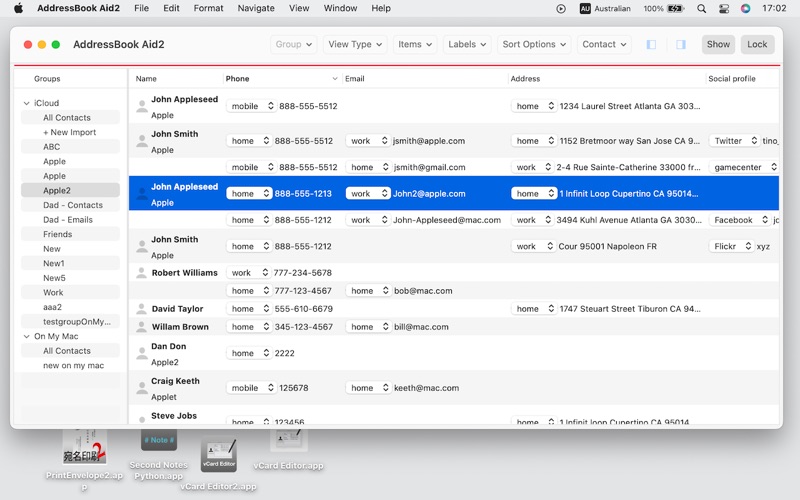
Task: Change Twitter social profile label
Action: pyautogui.click(x=734, y=141)
